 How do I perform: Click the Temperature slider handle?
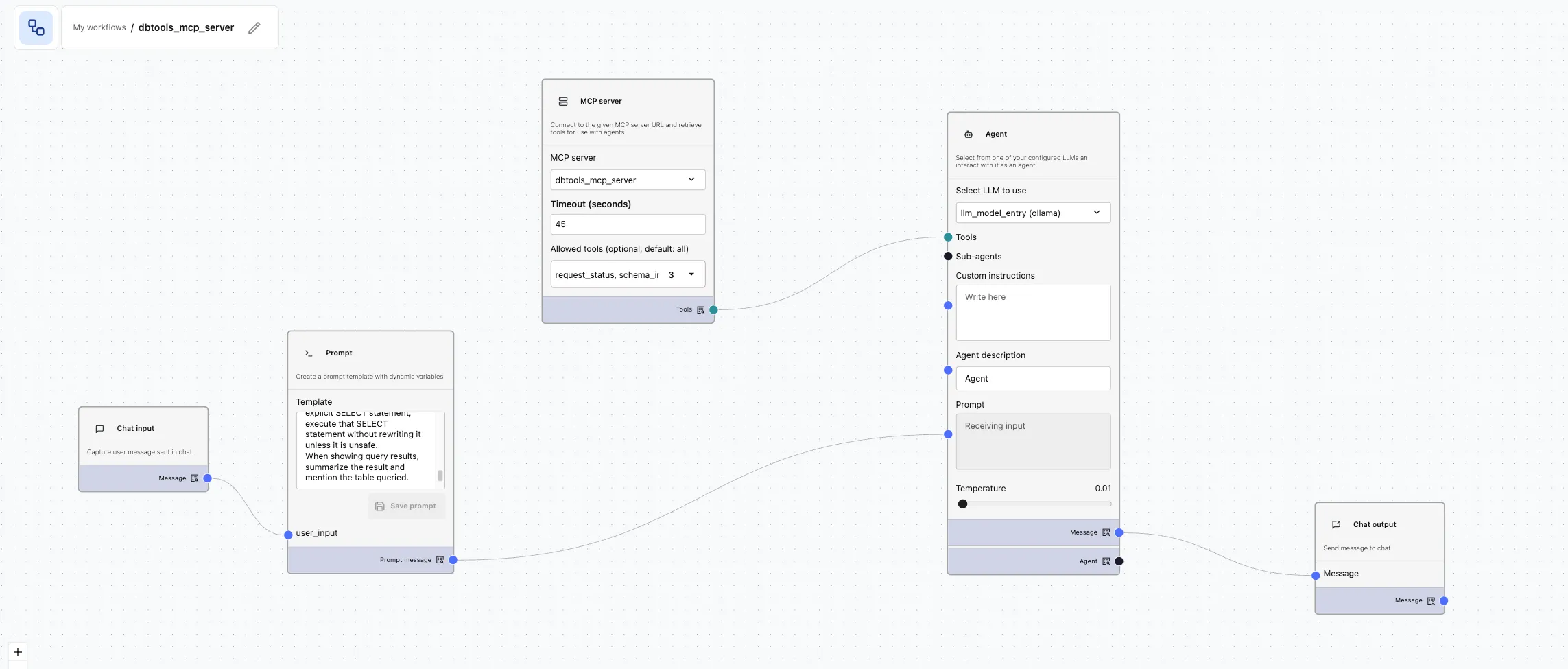(962, 504)
